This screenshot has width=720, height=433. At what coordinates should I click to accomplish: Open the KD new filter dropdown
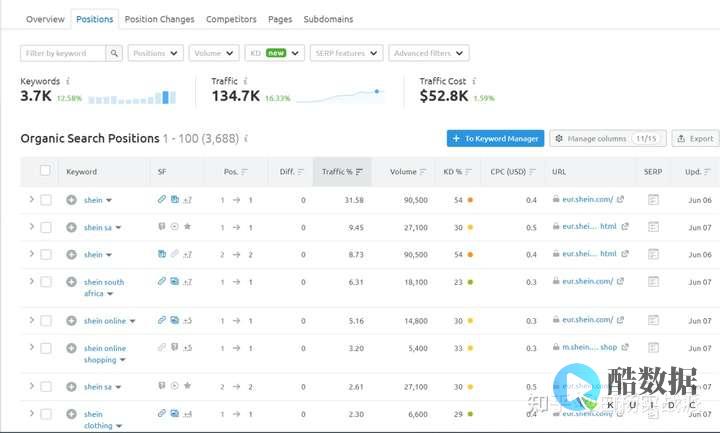(275, 53)
